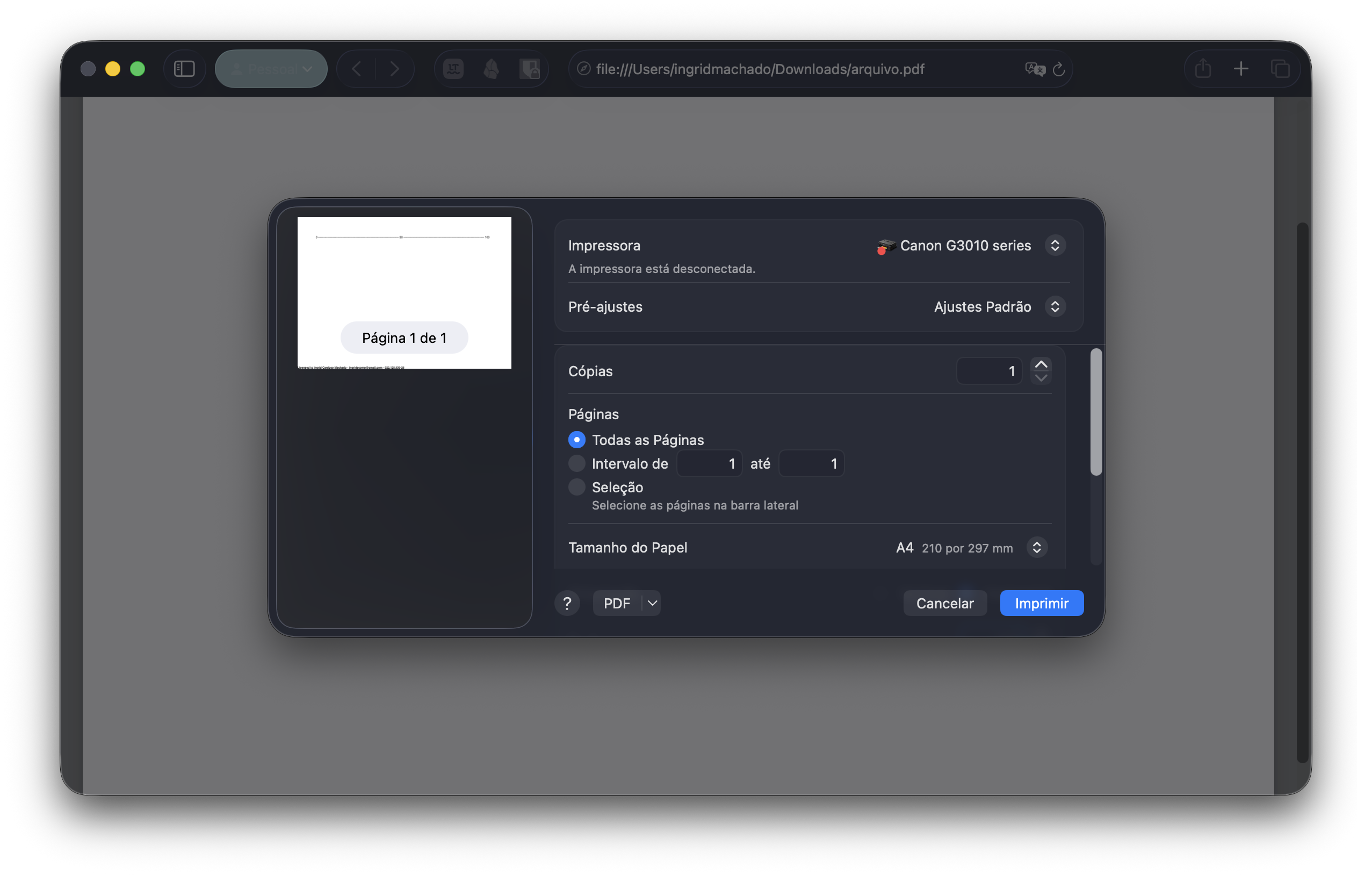Increase copies with the stepper up arrow
This screenshot has height=875, width=1372.
pyautogui.click(x=1041, y=365)
